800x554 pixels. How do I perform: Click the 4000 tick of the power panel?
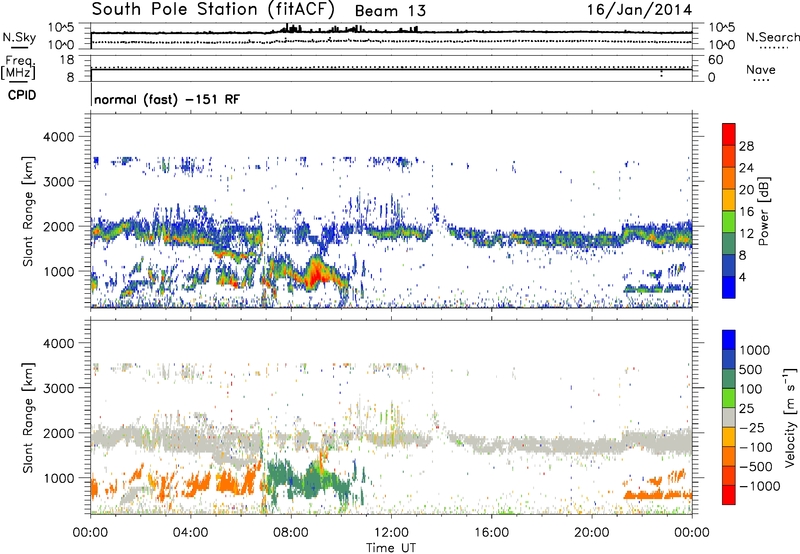59,137
